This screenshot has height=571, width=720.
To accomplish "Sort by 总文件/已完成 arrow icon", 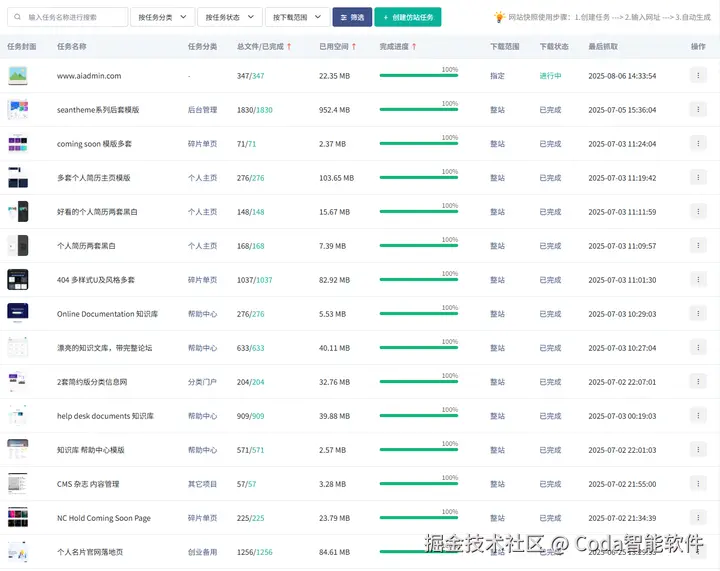I will 289,46.
